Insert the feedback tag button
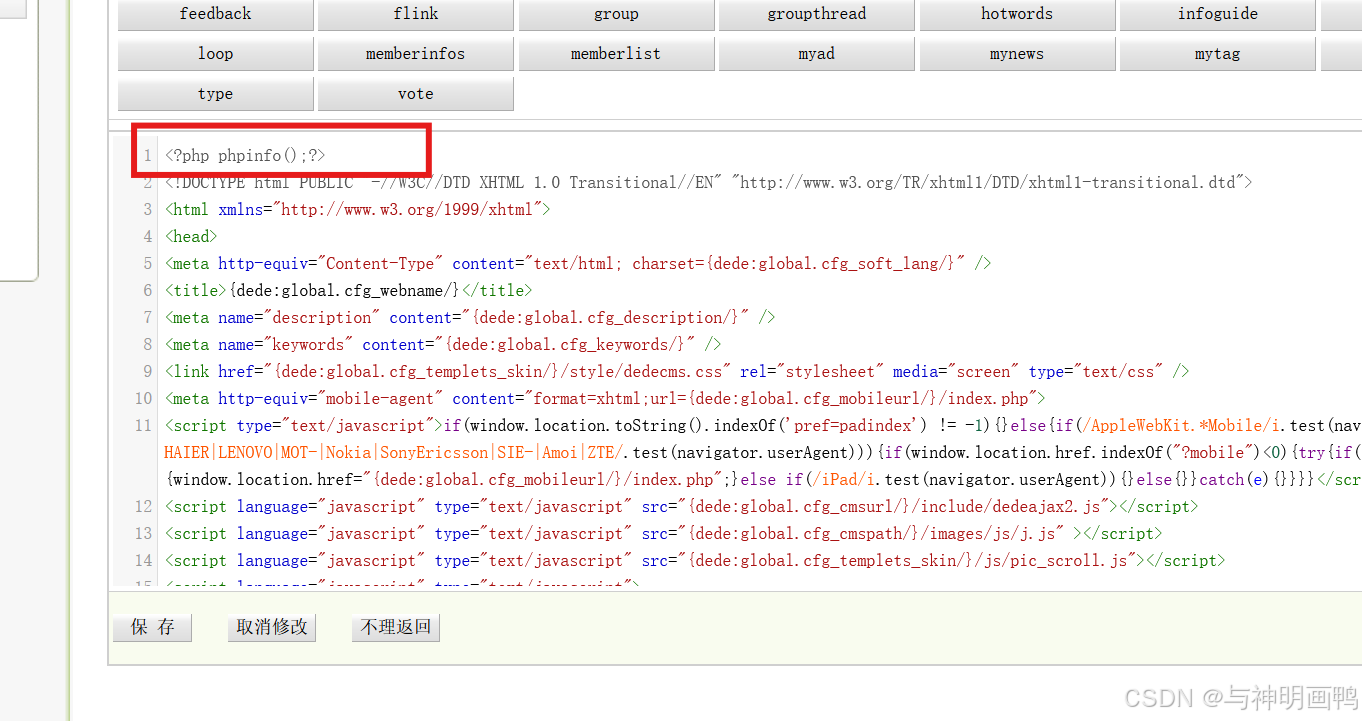Screen dimensions: 1362x721 click(x=215, y=14)
